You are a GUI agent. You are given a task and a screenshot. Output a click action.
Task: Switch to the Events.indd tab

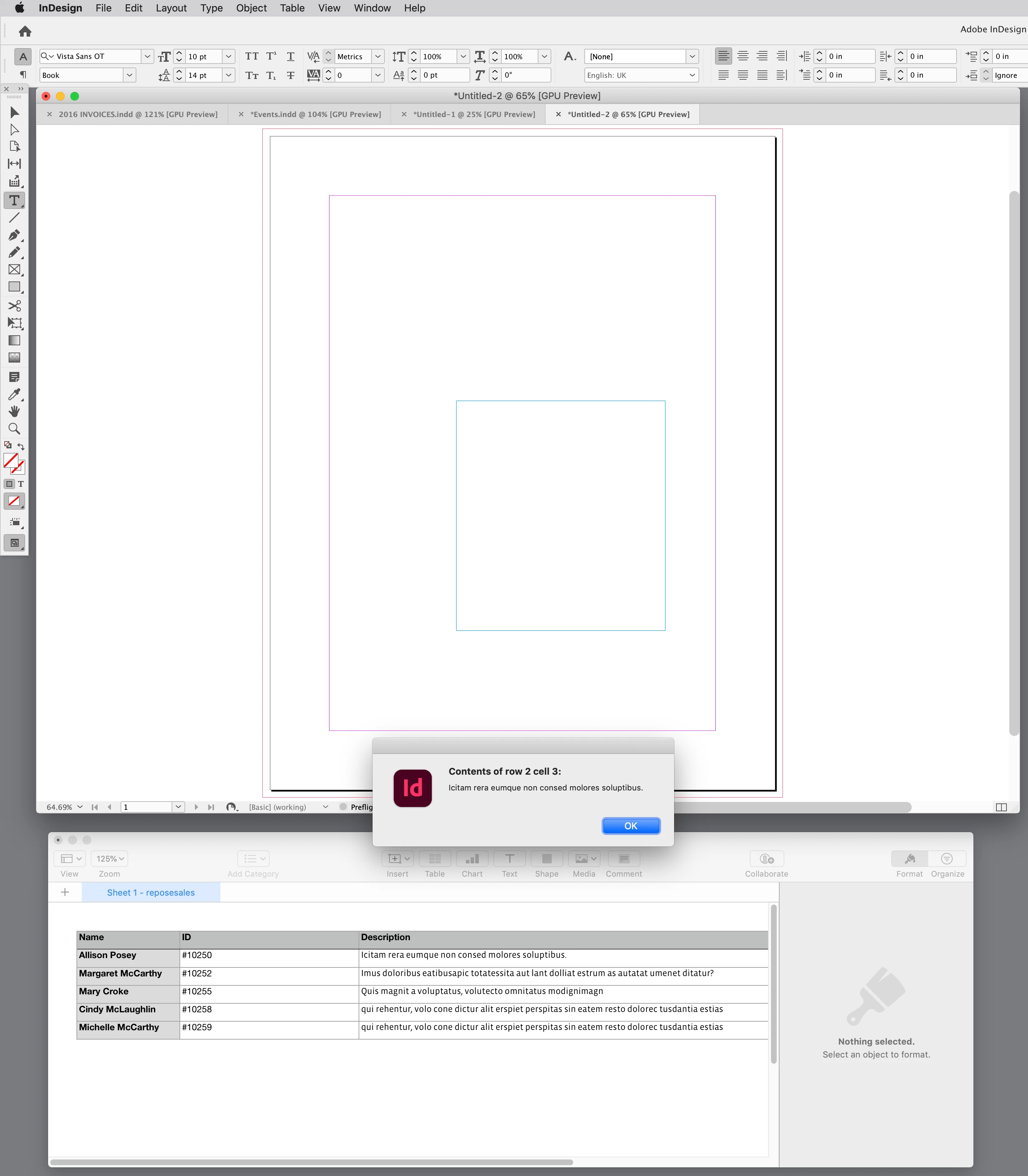pos(315,114)
